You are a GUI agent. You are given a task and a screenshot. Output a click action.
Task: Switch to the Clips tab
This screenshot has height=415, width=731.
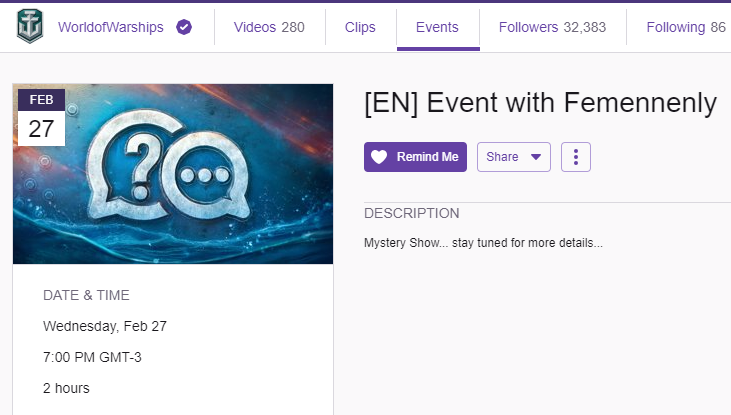[x=360, y=27]
